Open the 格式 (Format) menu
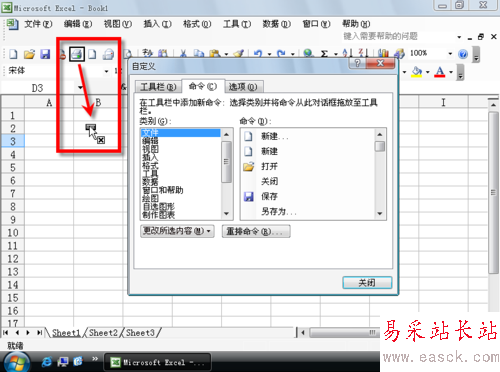500x372 pixels. (x=197, y=24)
